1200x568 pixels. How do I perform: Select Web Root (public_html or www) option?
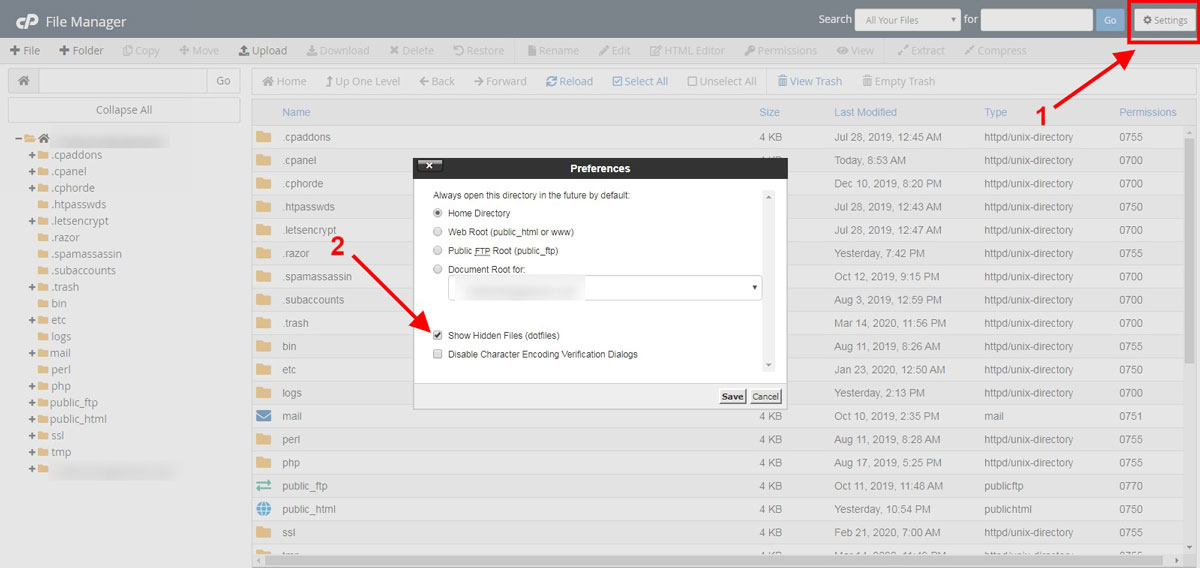(x=438, y=232)
